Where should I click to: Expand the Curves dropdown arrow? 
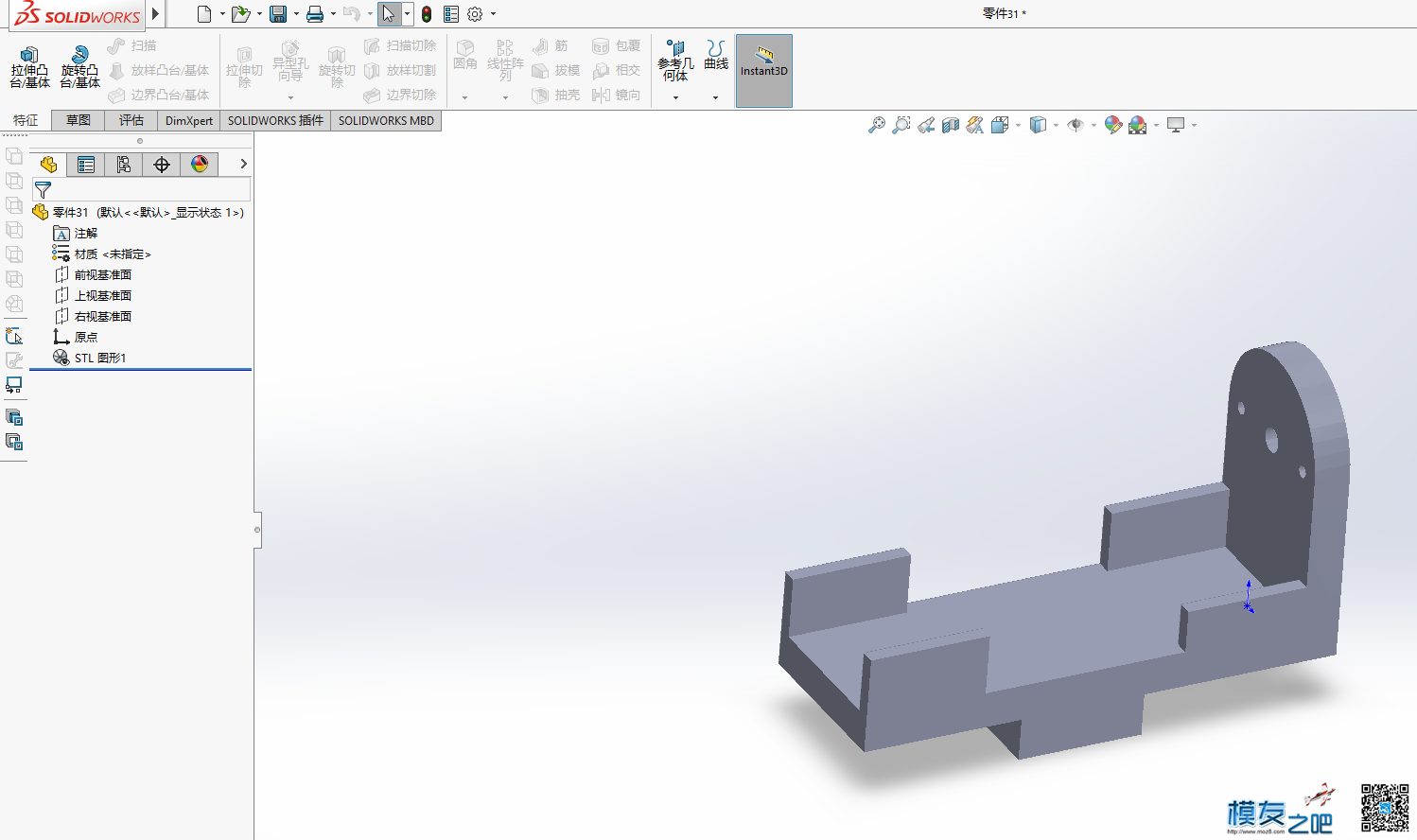[x=715, y=97]
